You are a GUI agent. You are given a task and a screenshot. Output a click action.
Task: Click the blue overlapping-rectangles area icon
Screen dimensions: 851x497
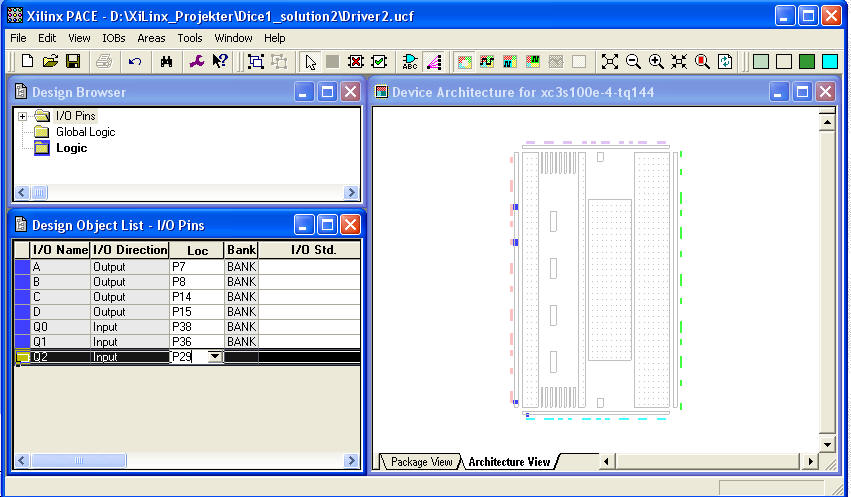(x=256, y=61)
